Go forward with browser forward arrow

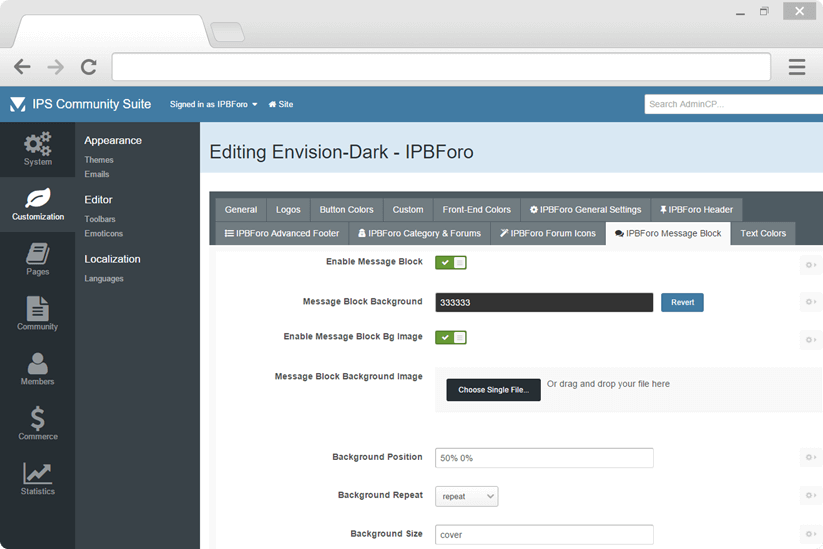click(55, 67)
